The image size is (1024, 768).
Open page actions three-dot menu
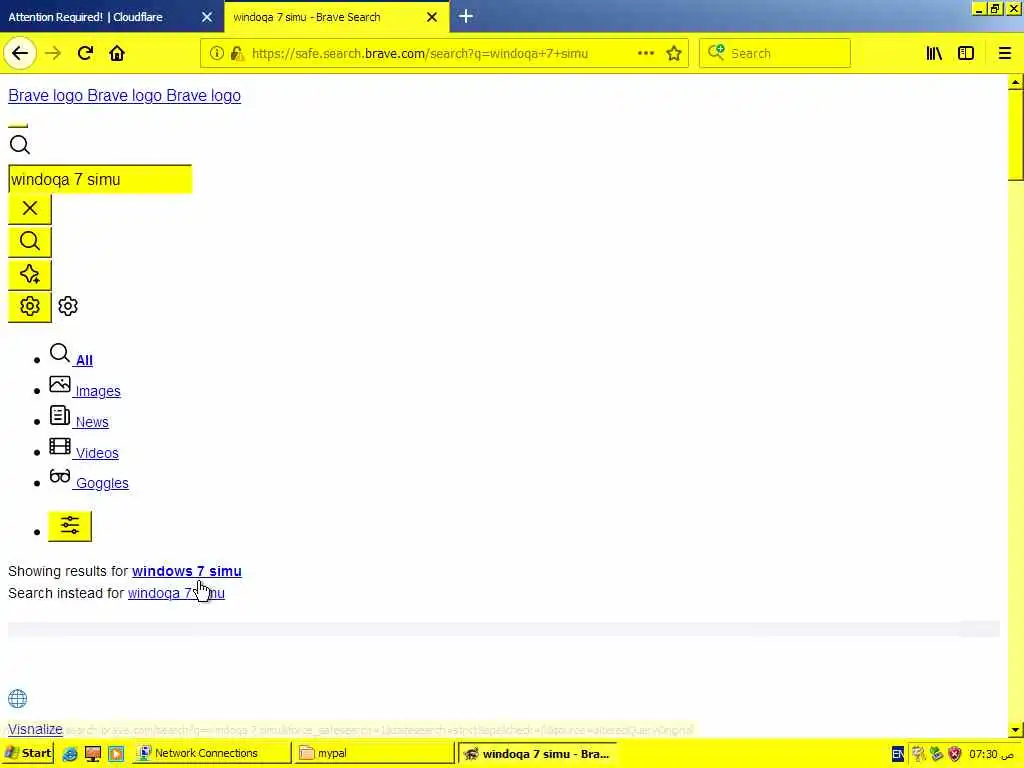(645, 54)
